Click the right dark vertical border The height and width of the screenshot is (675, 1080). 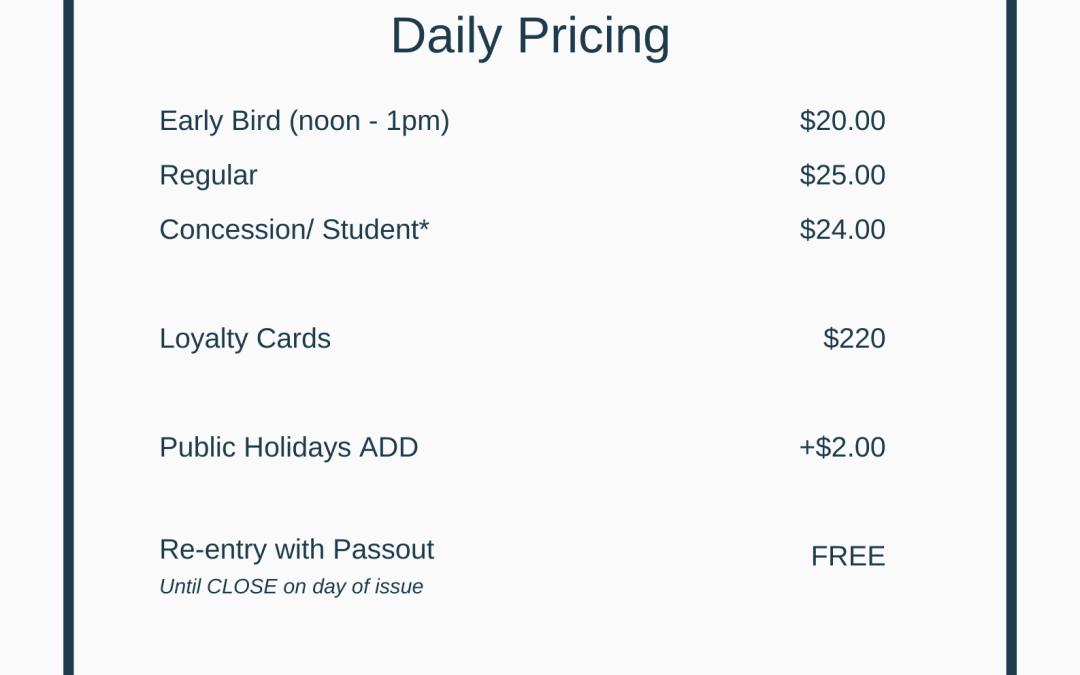coord(1011,340)
